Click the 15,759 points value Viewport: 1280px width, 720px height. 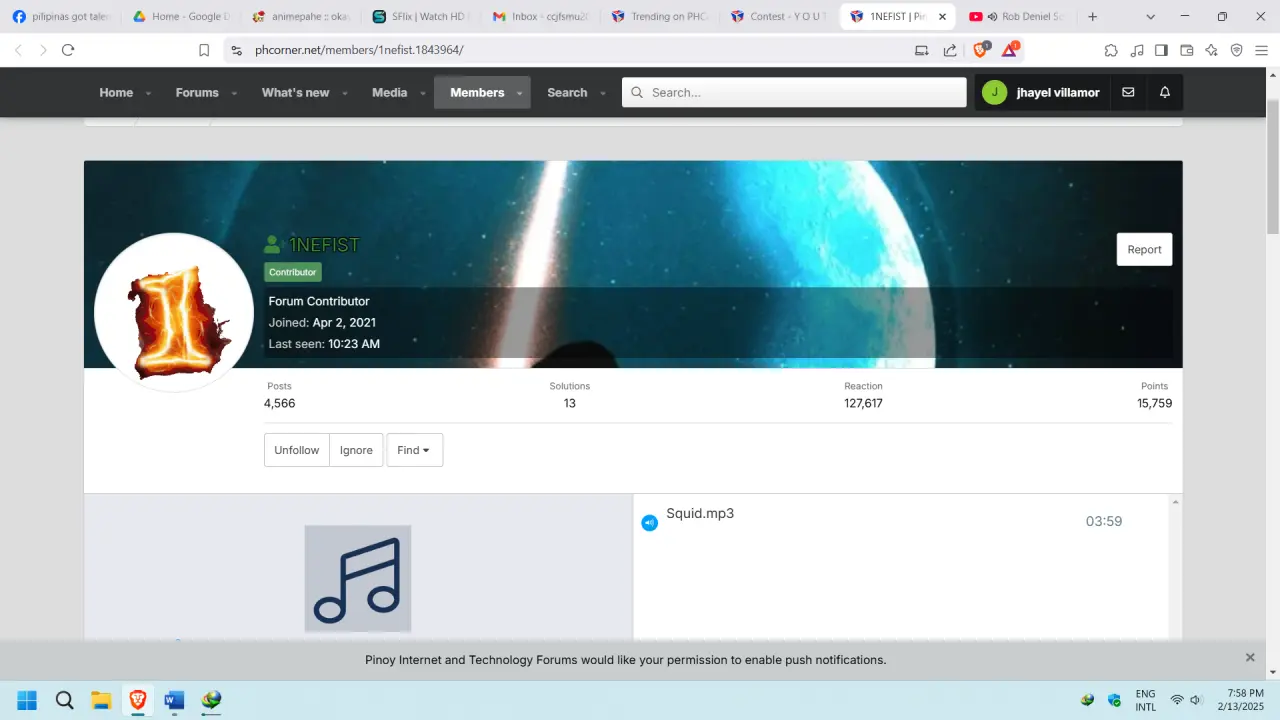[1154, 404]
